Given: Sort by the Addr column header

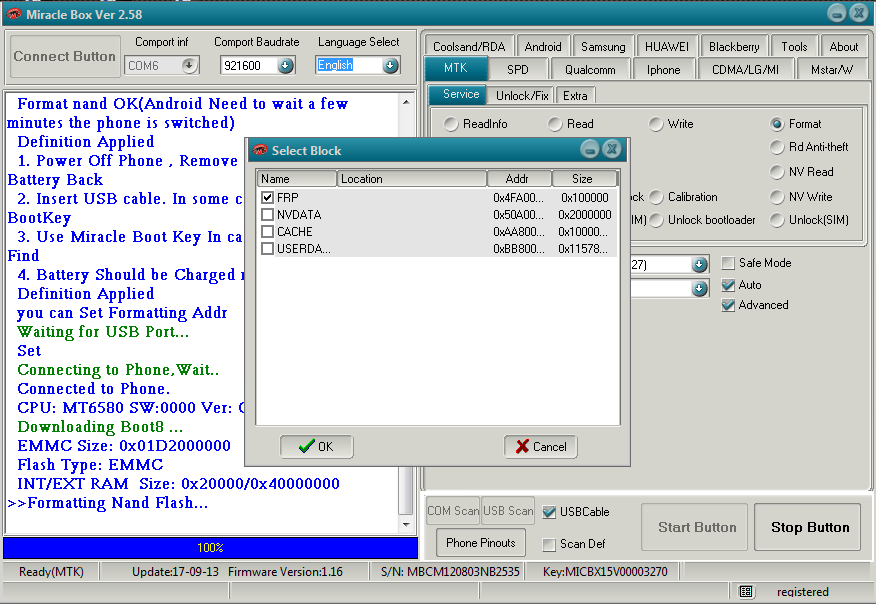Looking at the screenshot, I should point(519,179).
